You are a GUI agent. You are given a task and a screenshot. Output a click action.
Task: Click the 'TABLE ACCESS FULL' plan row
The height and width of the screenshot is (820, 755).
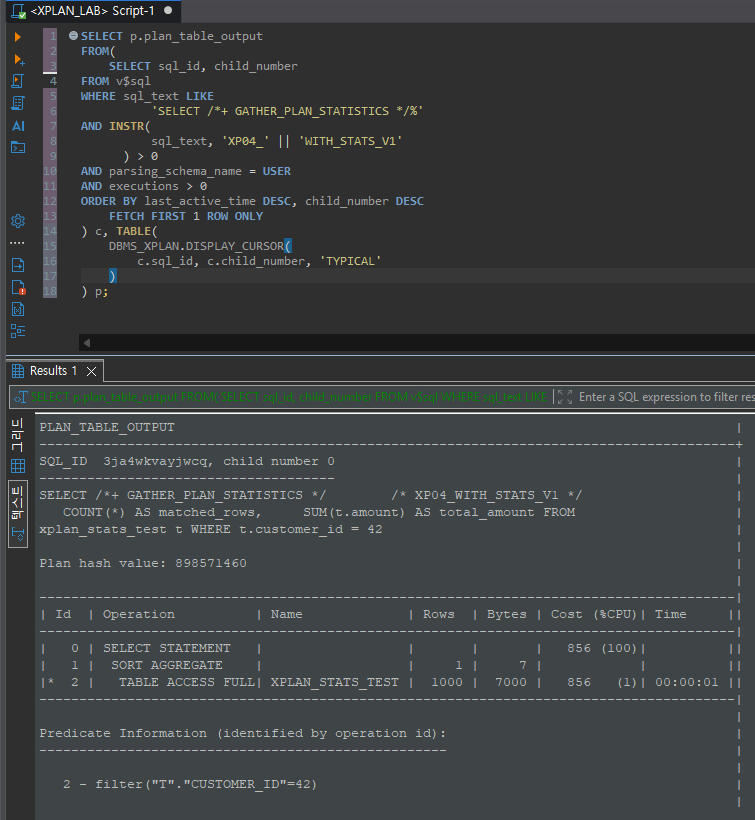click(x=186, y=682)
